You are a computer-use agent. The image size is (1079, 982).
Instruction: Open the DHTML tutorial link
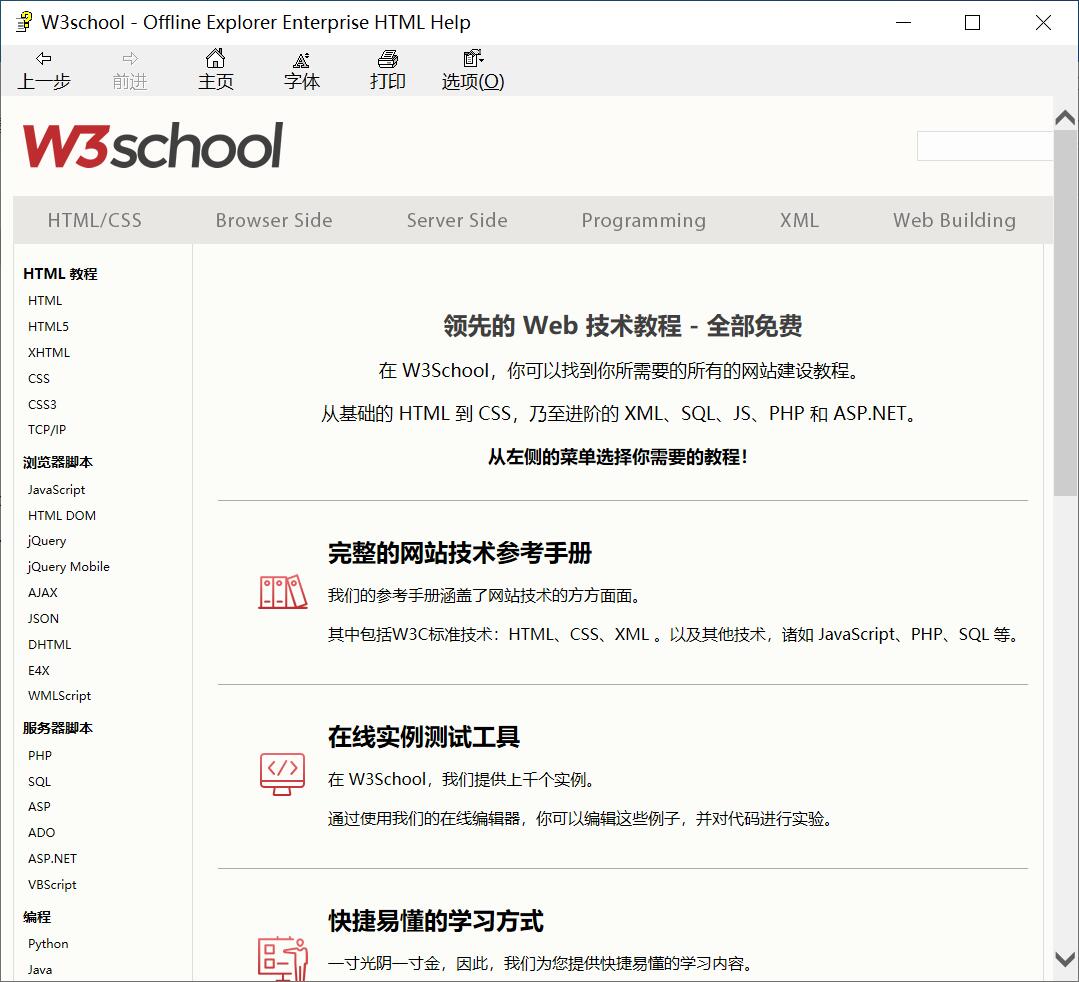pyautogui.click(x=50, y=645)
